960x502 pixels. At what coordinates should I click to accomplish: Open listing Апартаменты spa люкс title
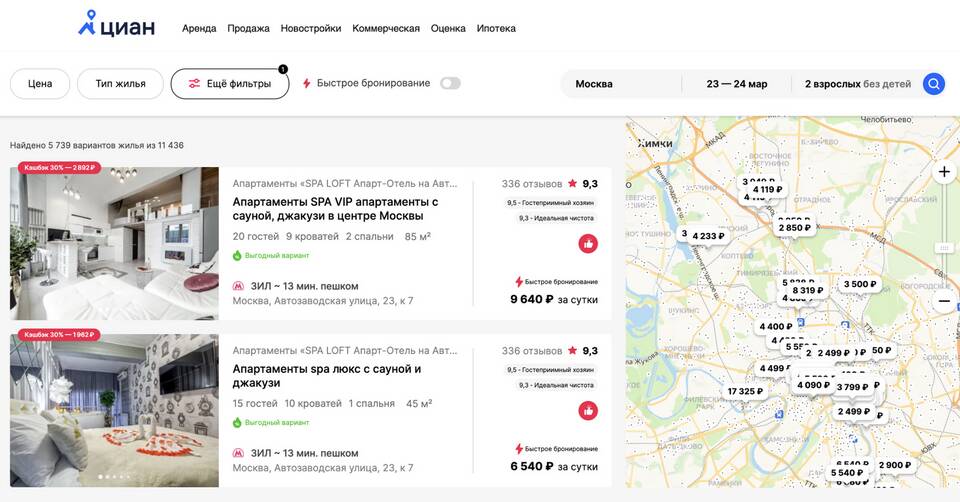pos(326,376)
